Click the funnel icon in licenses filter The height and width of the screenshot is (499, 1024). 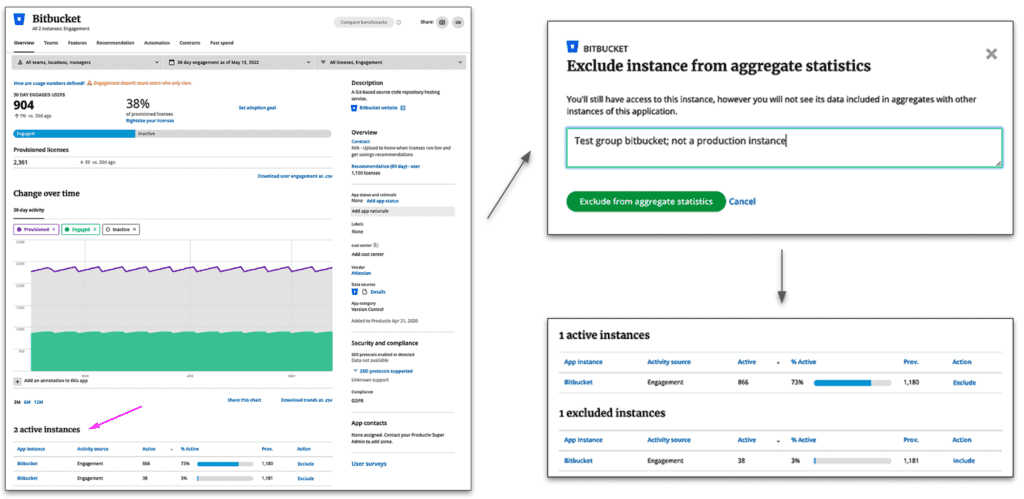(323, 63)
